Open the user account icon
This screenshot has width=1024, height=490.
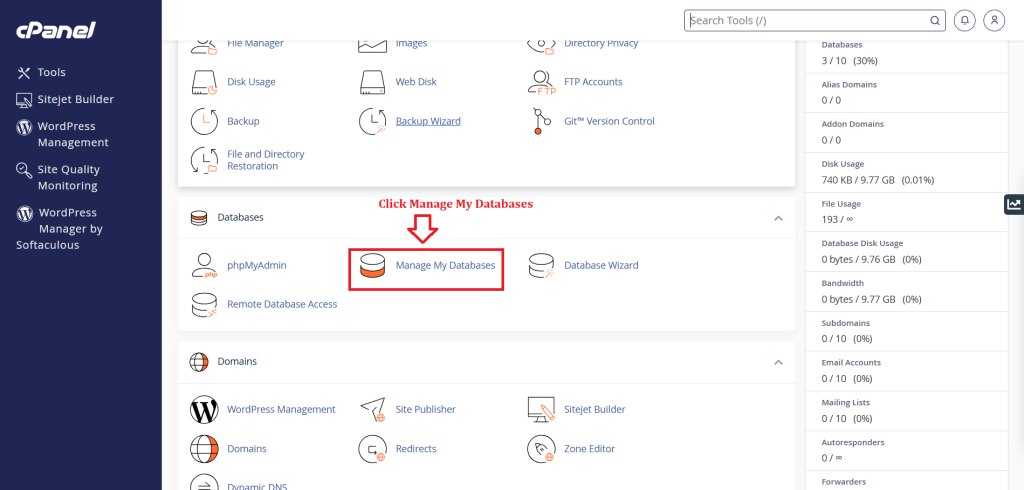[x=994, y=20]
